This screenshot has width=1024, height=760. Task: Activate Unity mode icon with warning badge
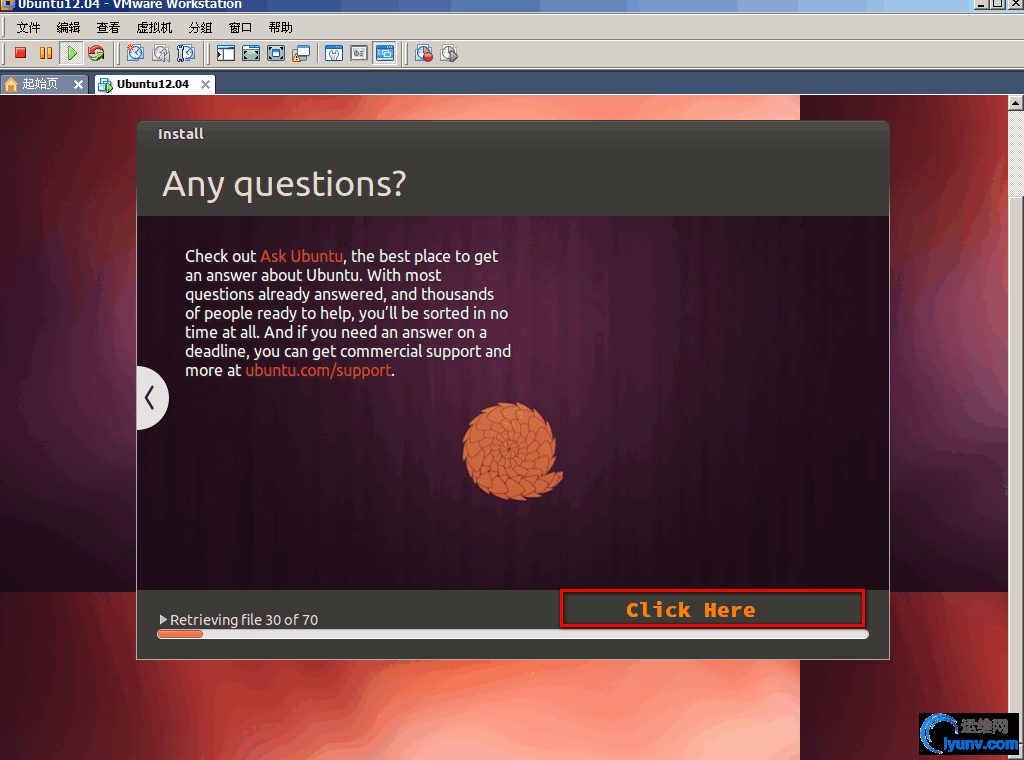pos(301,54)
